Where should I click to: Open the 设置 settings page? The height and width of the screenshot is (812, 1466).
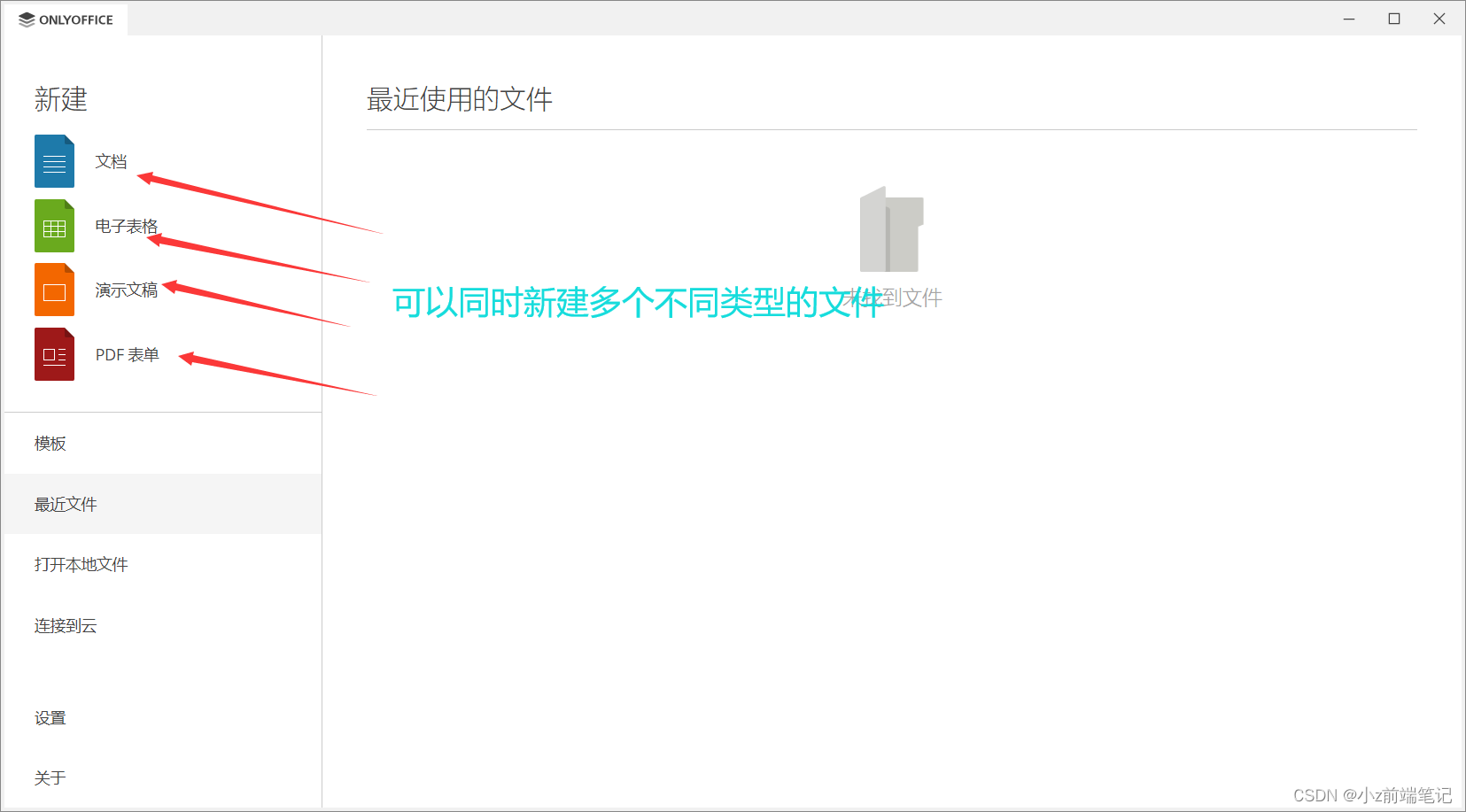point(162,717)
